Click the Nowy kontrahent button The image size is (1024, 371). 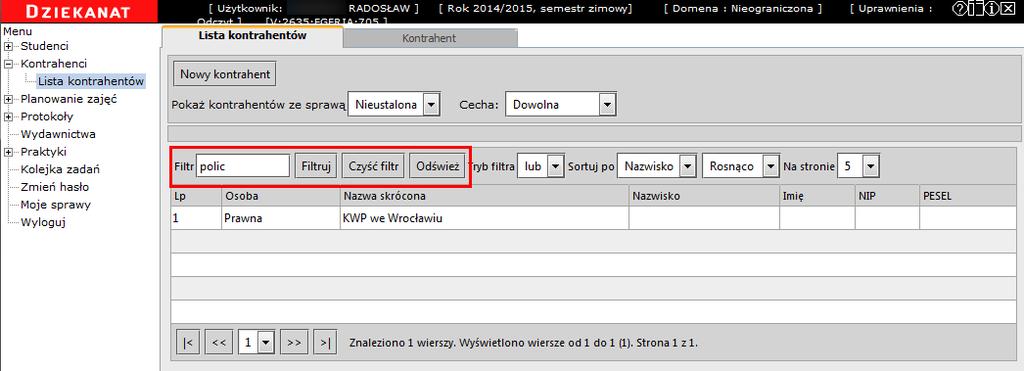coord(225,74)
